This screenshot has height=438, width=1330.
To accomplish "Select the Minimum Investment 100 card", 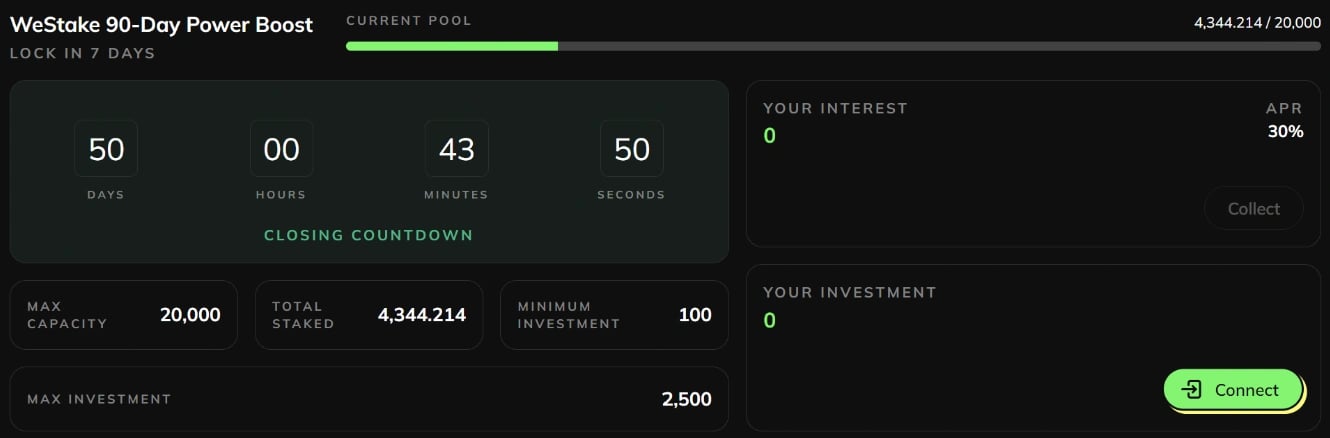I will click(614, 315).
